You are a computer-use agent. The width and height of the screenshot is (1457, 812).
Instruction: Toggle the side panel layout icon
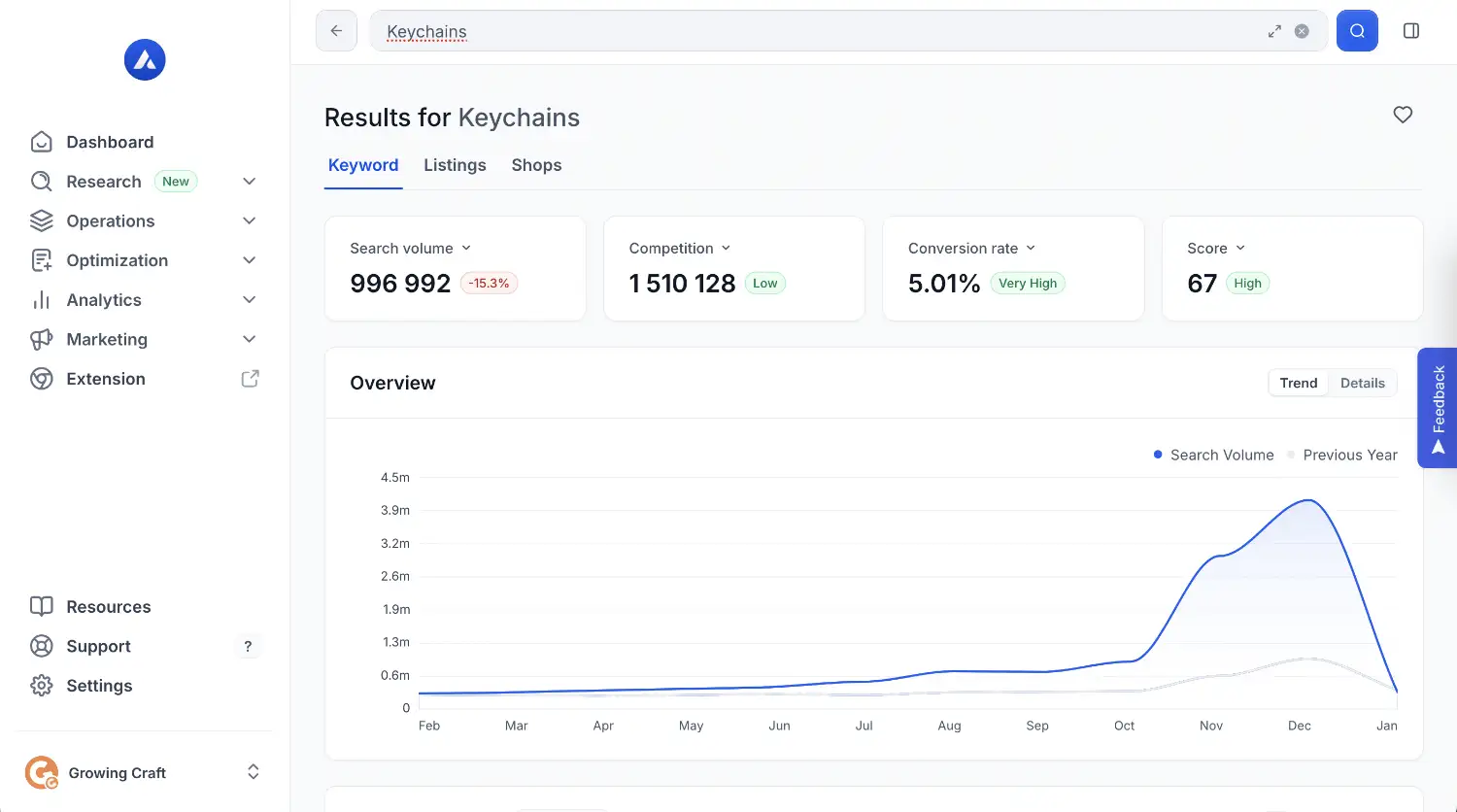[1411, 31]
